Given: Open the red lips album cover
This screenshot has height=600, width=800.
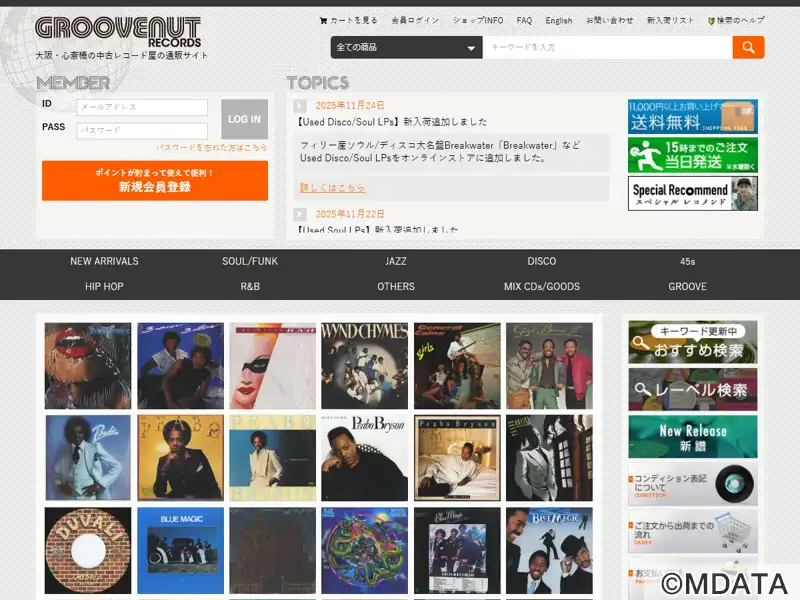Looking at the screenshot, I should 88,366.
